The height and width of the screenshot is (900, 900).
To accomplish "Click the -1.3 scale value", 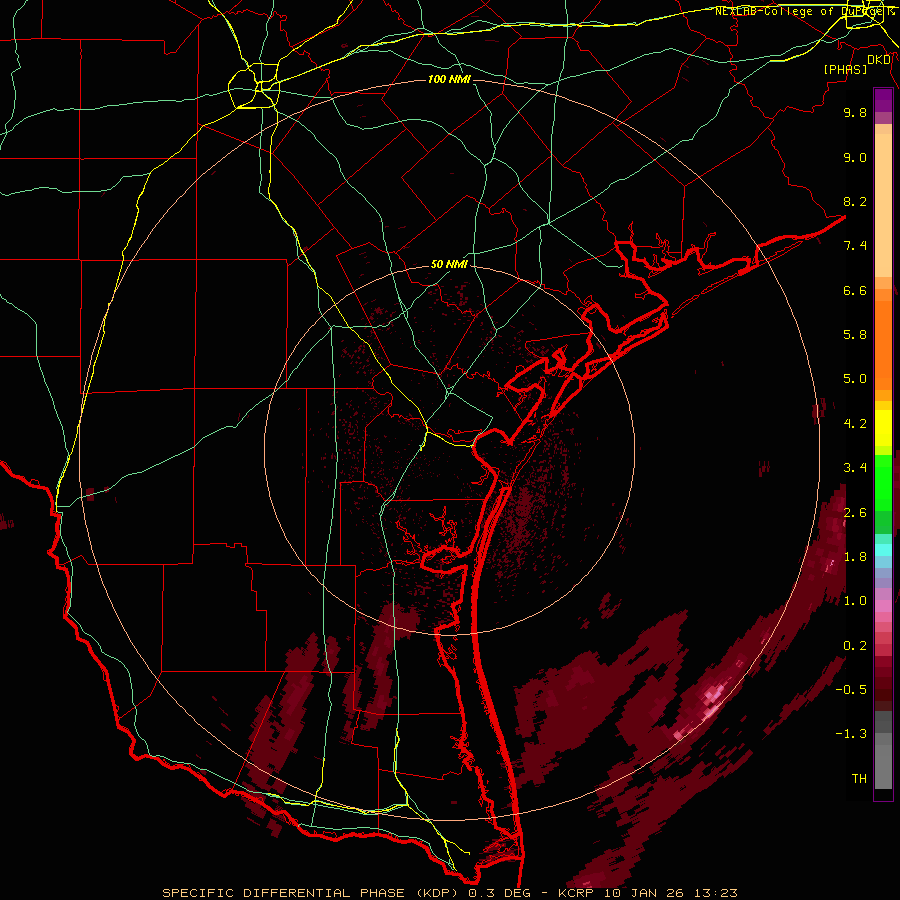I will tap(851, 734).
